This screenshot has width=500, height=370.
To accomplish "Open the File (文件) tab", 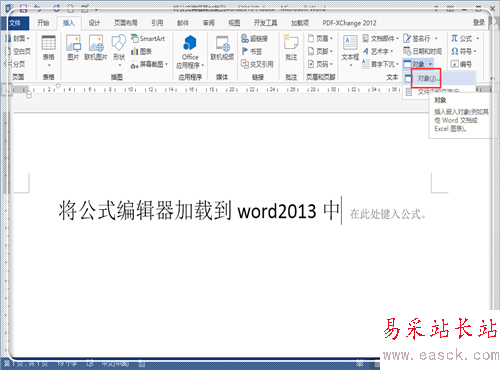I will coord(15,23).
